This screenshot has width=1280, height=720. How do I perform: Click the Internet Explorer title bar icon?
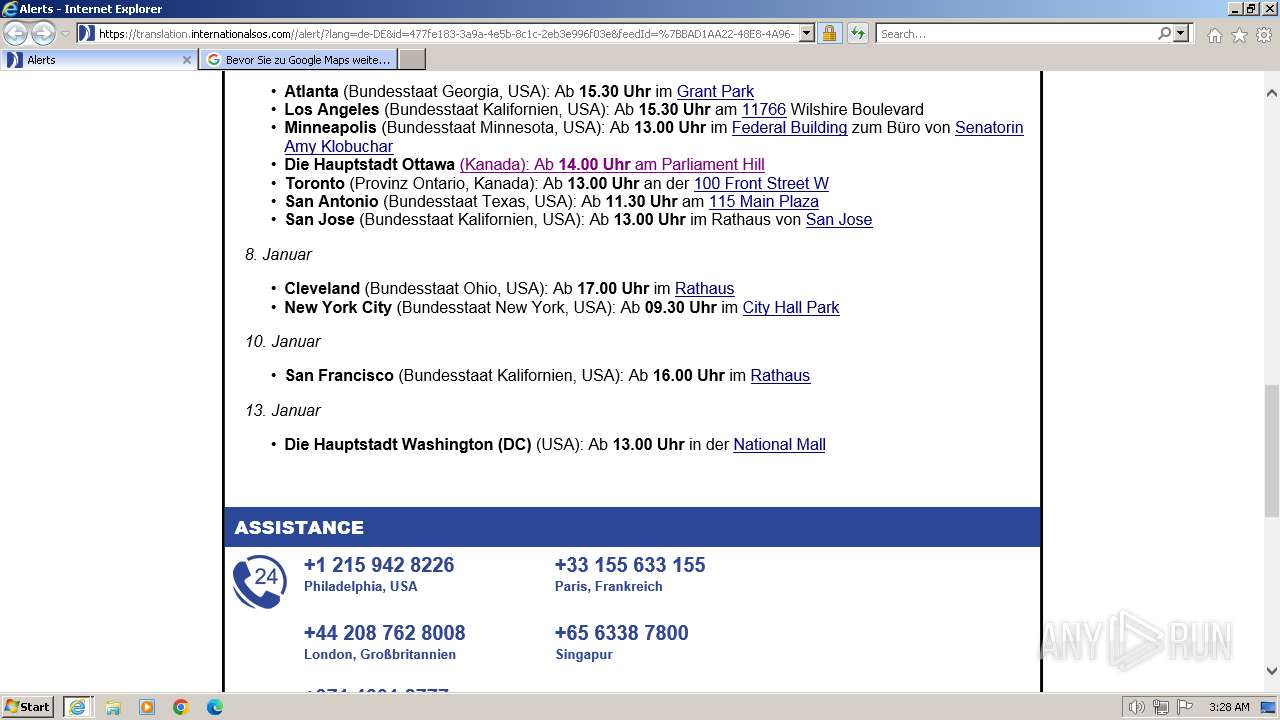tap(10, 9)
